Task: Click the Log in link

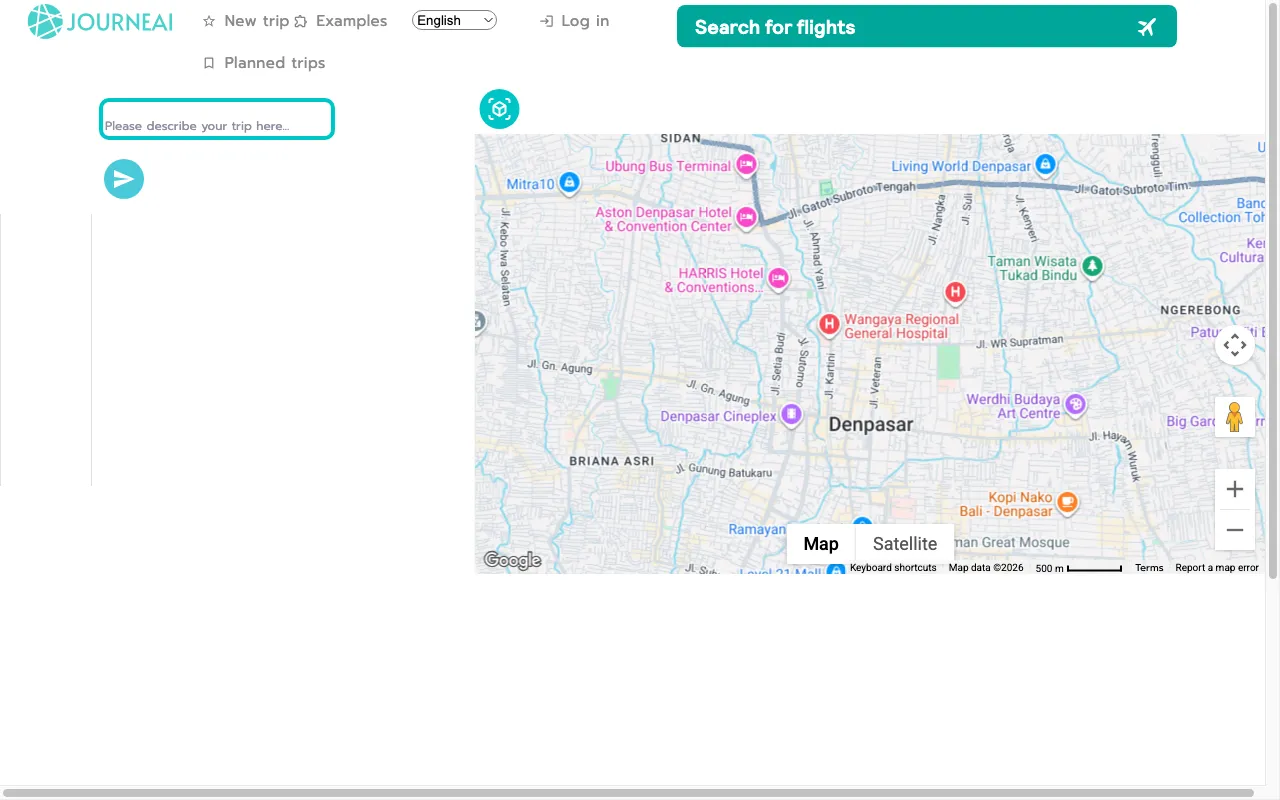Action: pyautogui.click(x=574, y=21)
